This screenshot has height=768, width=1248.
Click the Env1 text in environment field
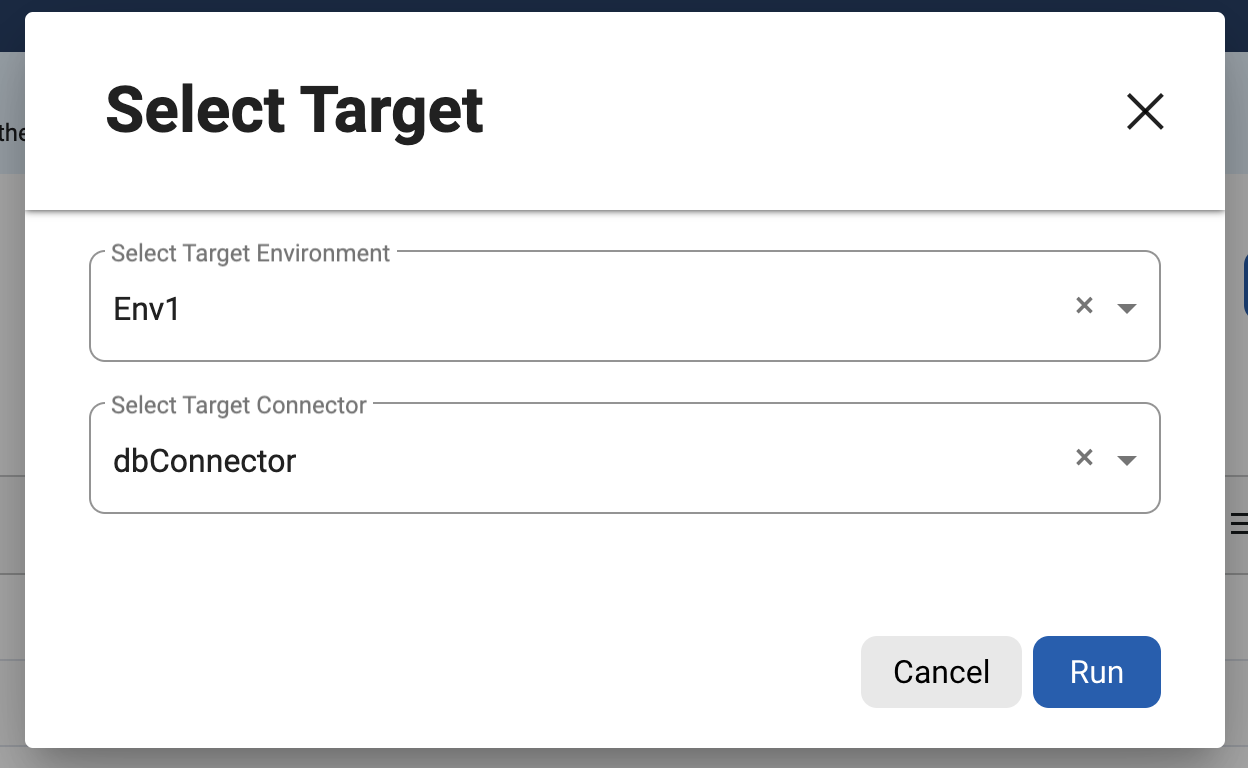point(147,309)
